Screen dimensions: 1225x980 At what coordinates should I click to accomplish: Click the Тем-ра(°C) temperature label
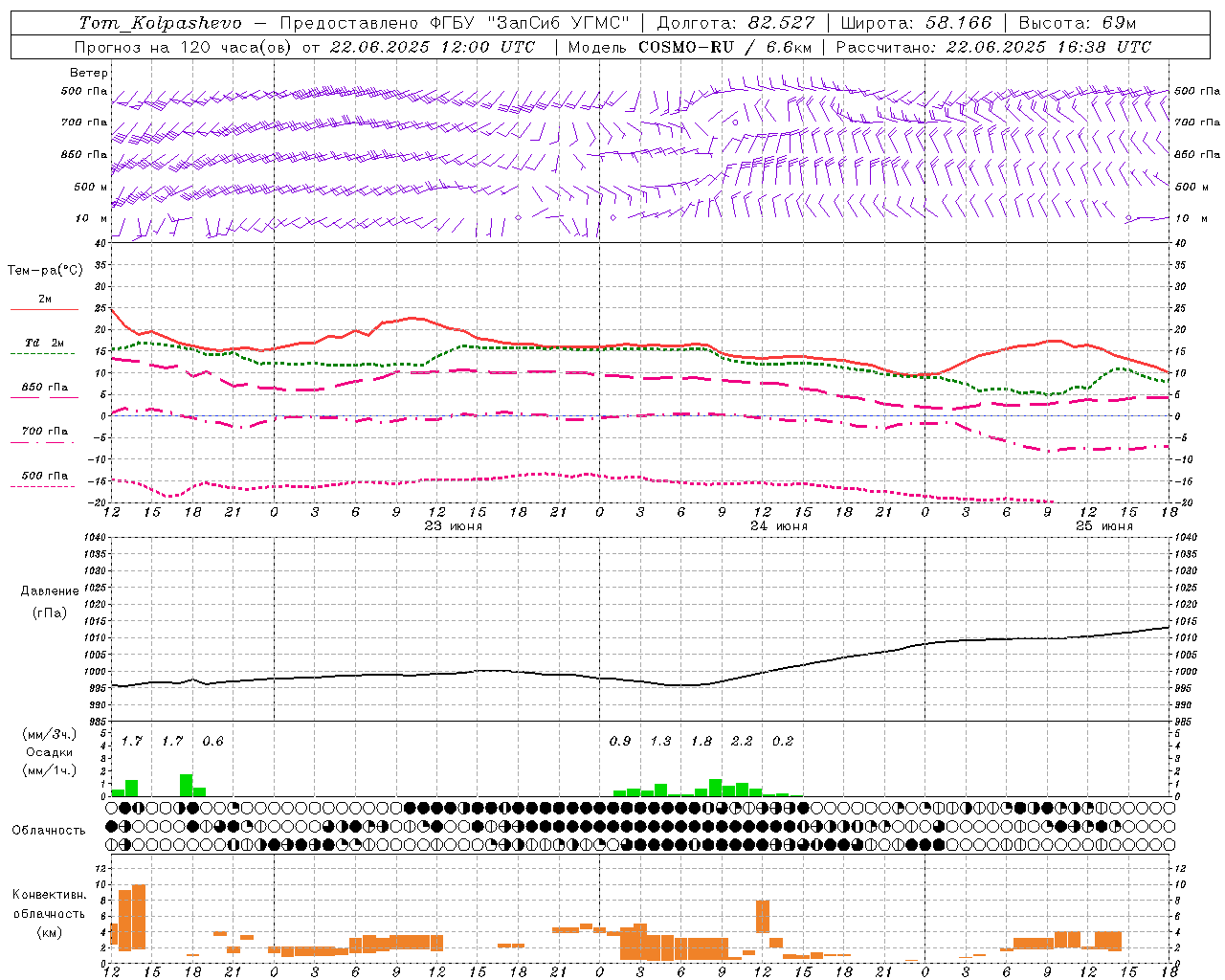click(45, 271)
